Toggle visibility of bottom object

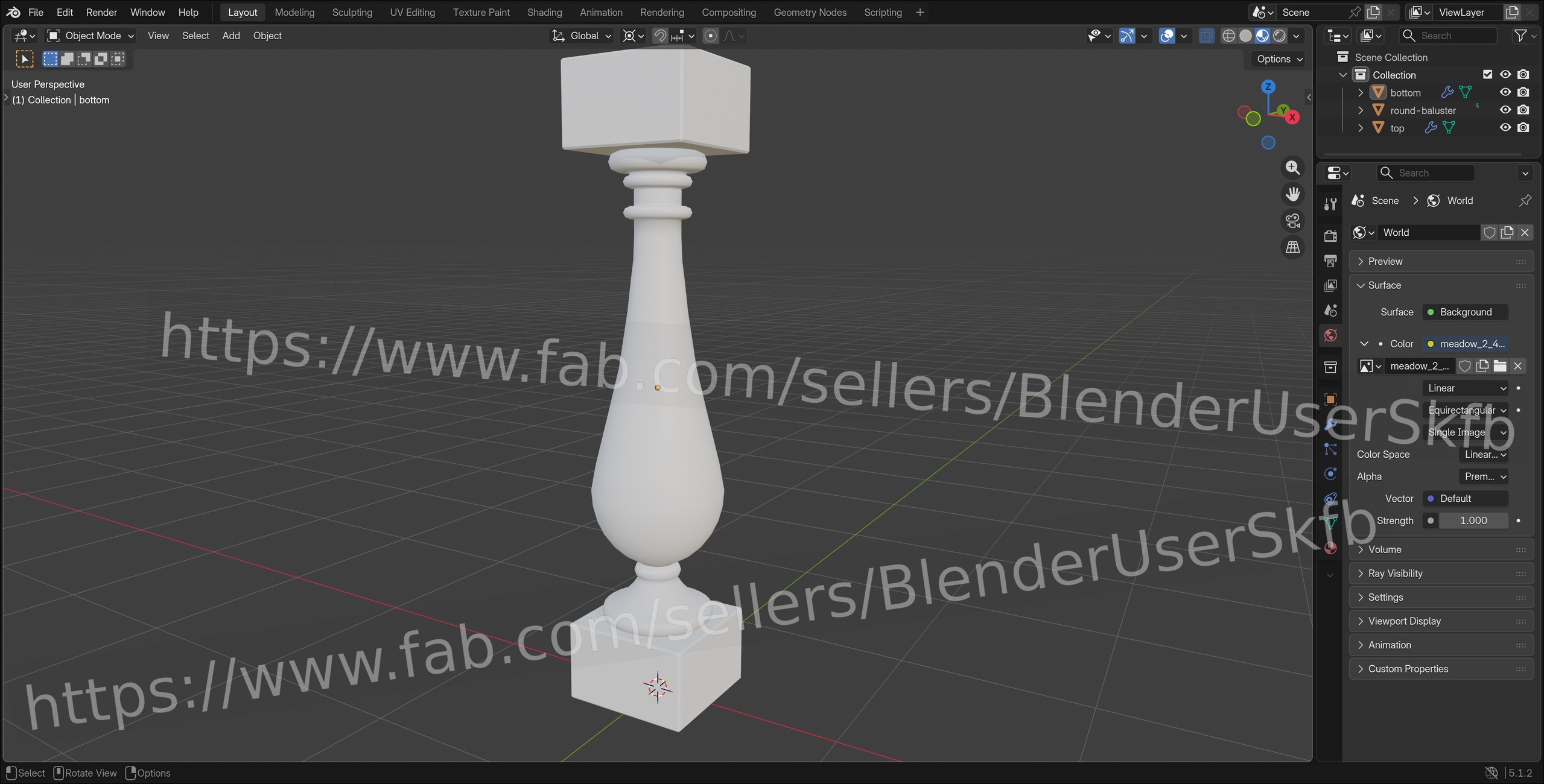[1505, 92]
